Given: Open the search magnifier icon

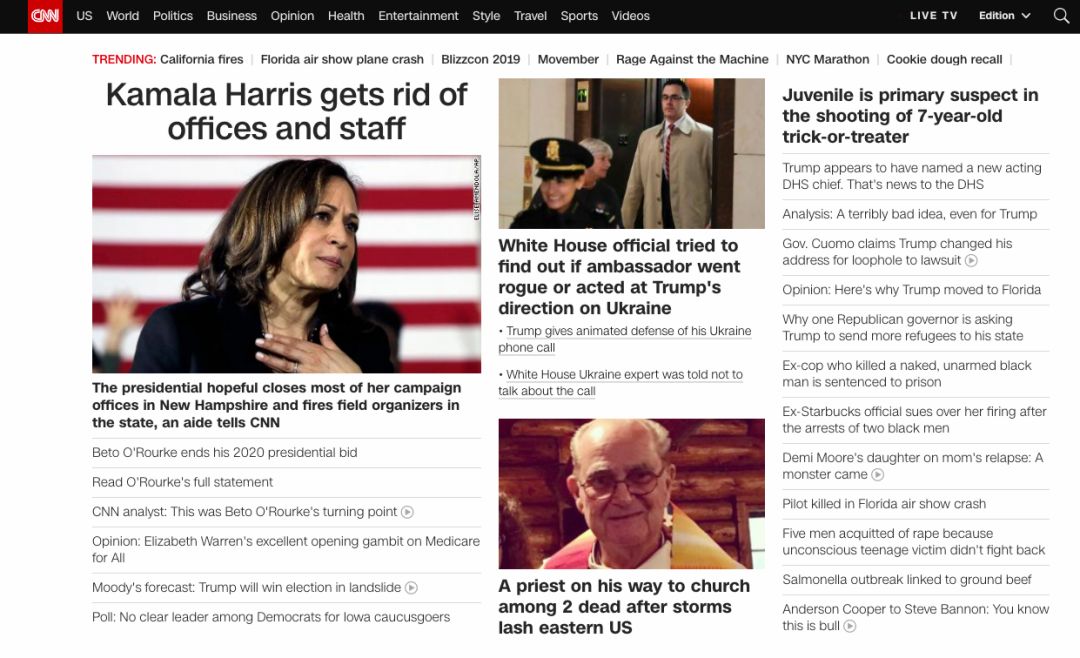Looking at the screenshot, I should click(1061, 15).
